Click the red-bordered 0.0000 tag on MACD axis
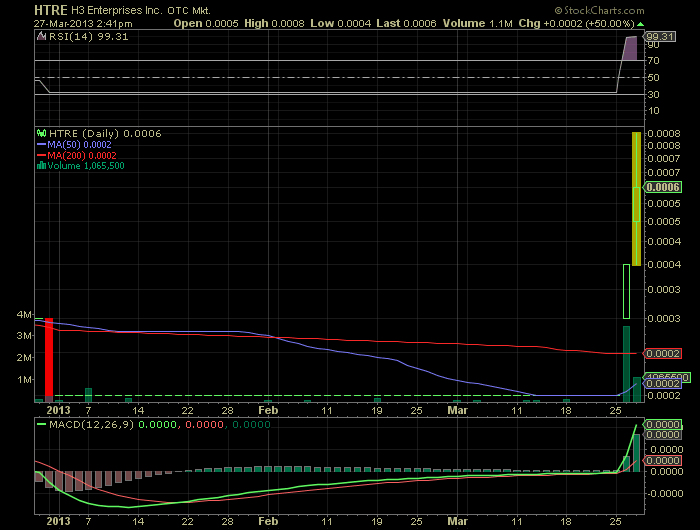The height and width of the screenshot is (530, 700). 663,460
